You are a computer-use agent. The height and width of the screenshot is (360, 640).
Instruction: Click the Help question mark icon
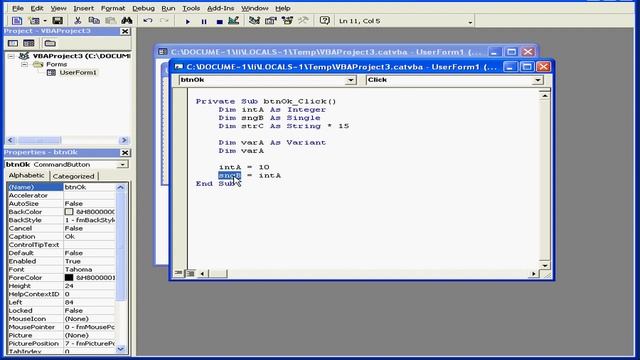coord(324,20)
